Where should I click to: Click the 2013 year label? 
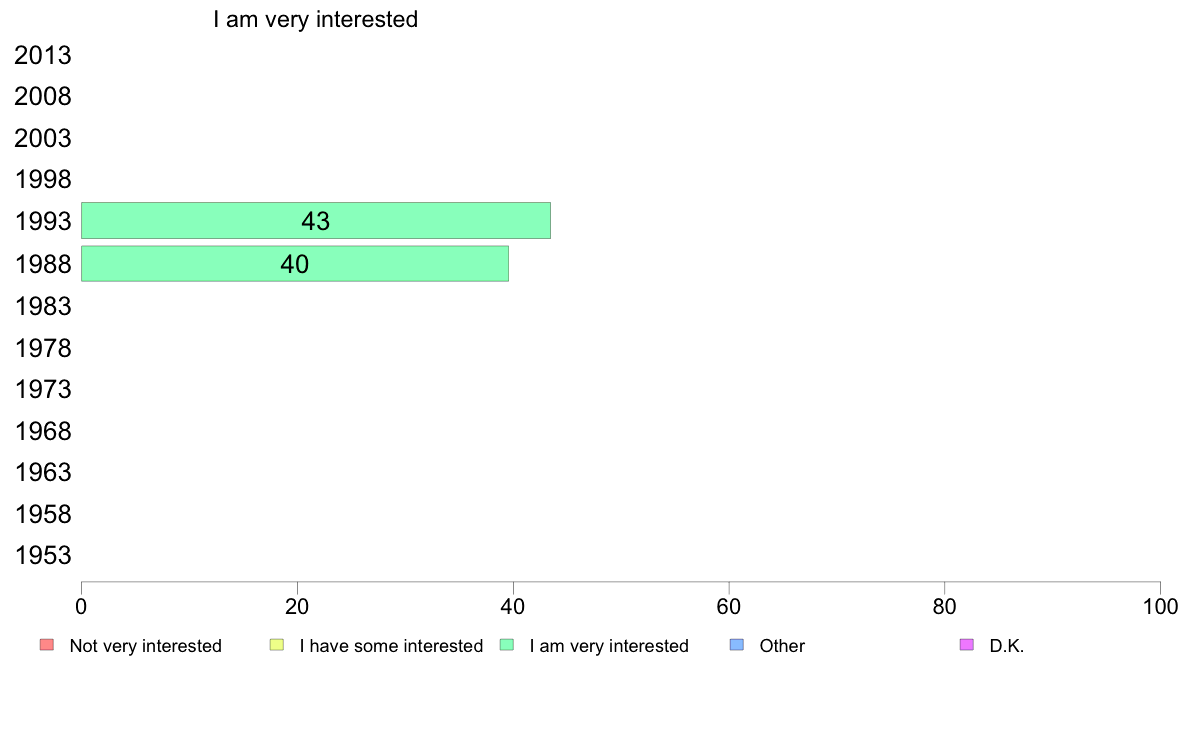pos(42,55)
